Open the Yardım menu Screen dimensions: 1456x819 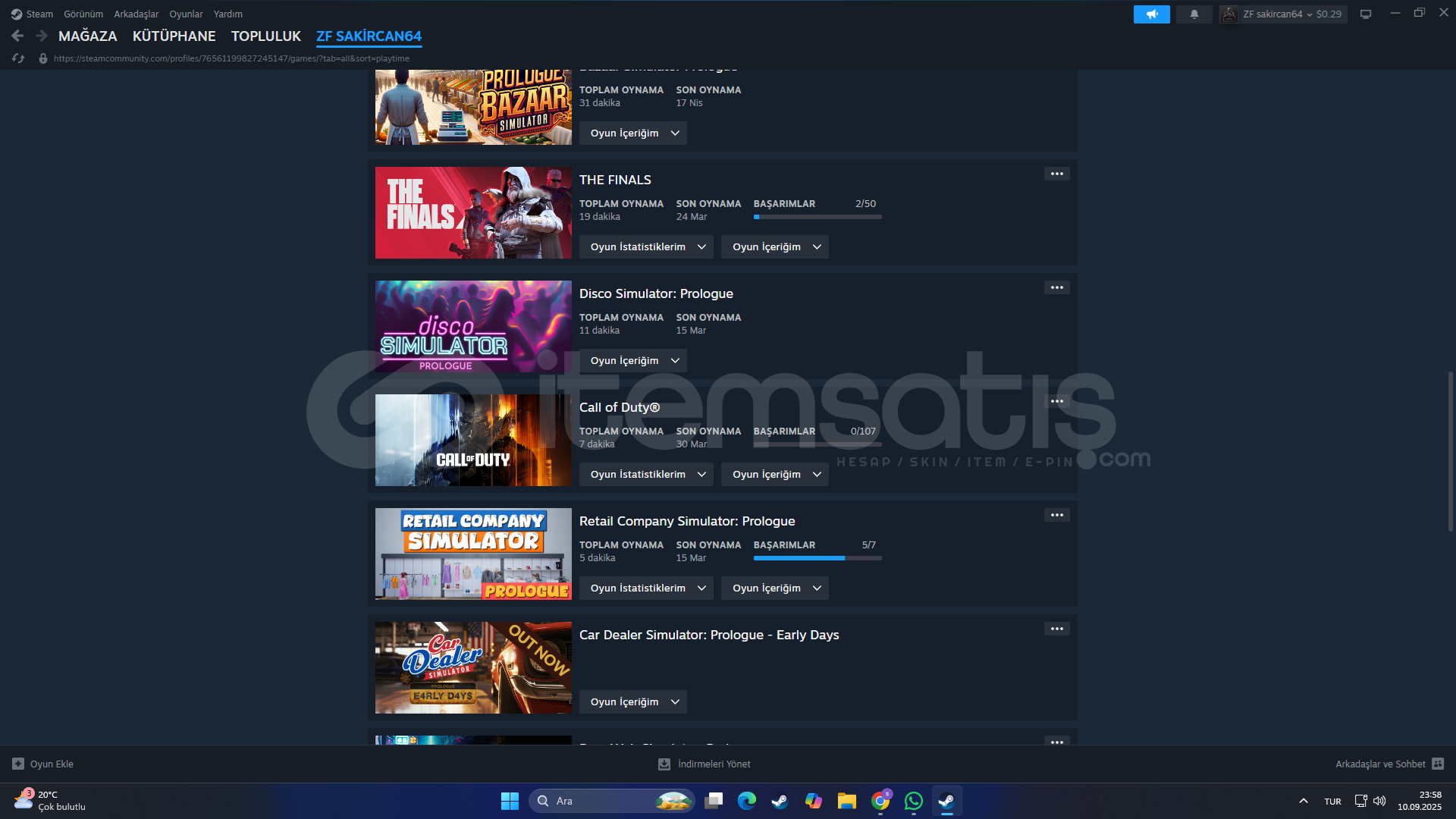[228, 14]
